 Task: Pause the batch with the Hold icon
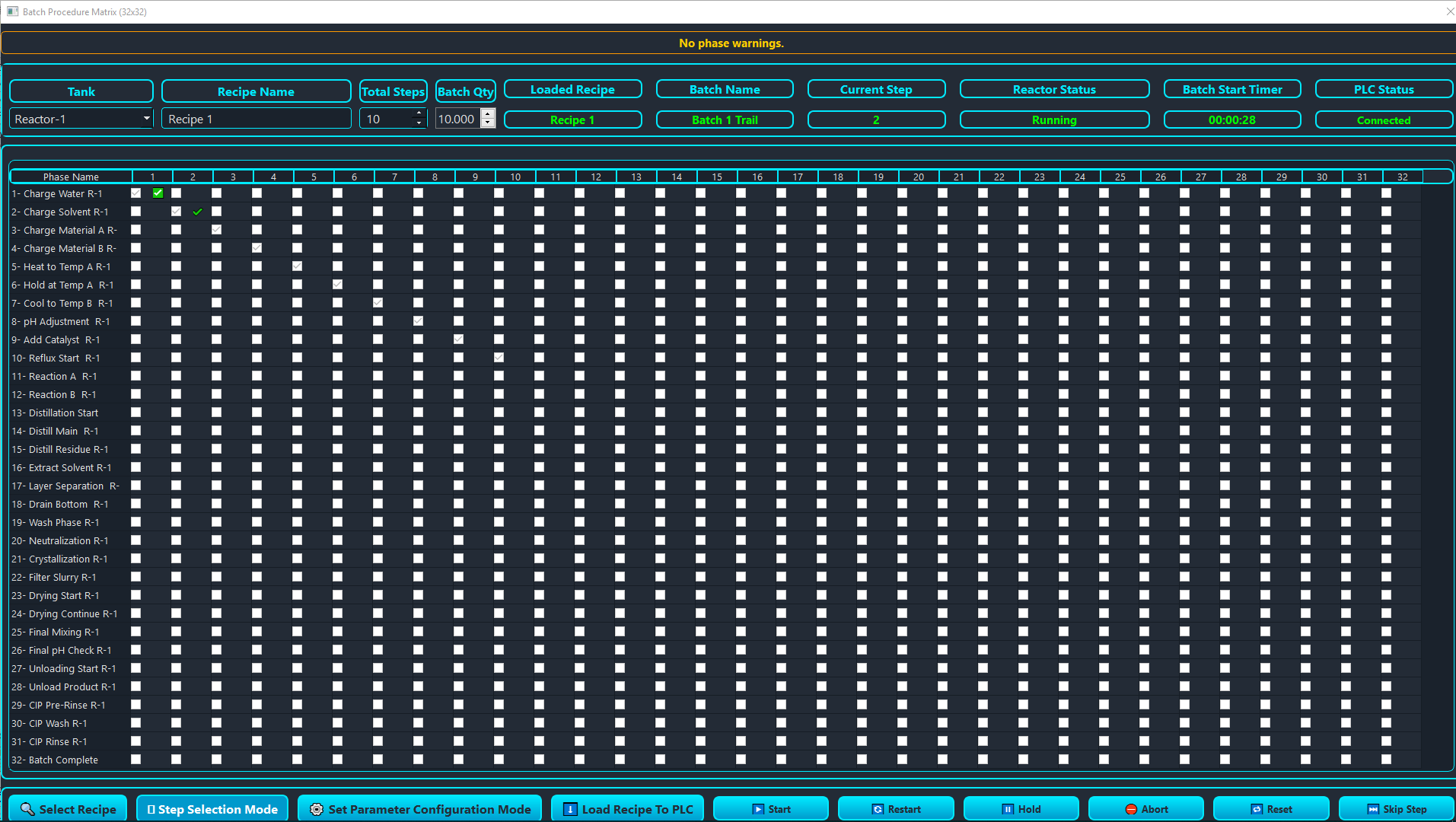[1008, 809]
